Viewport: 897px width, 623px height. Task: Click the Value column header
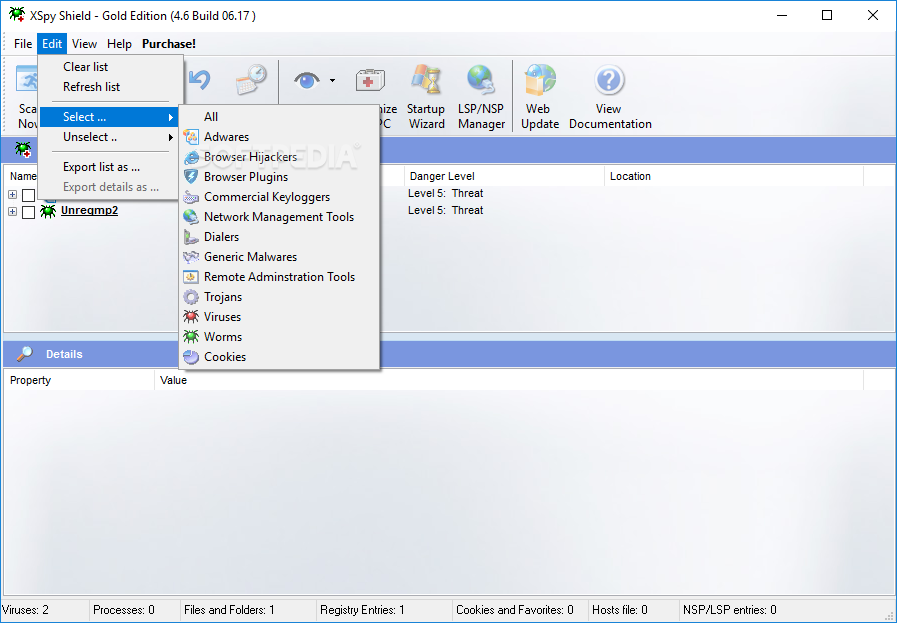point(509,380)
